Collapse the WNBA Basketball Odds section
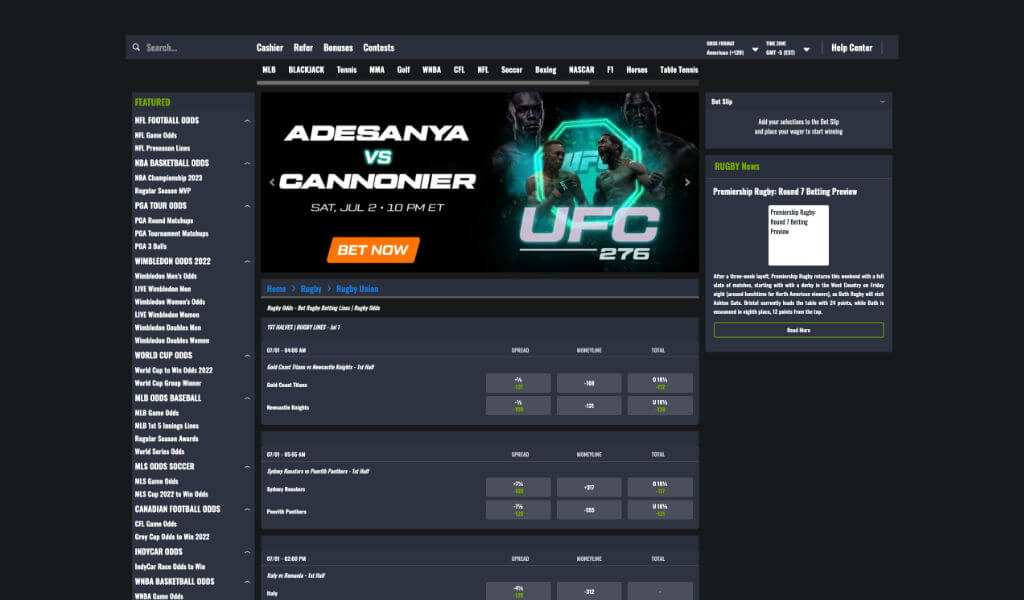1024x600 pixels. click(247, 582)
